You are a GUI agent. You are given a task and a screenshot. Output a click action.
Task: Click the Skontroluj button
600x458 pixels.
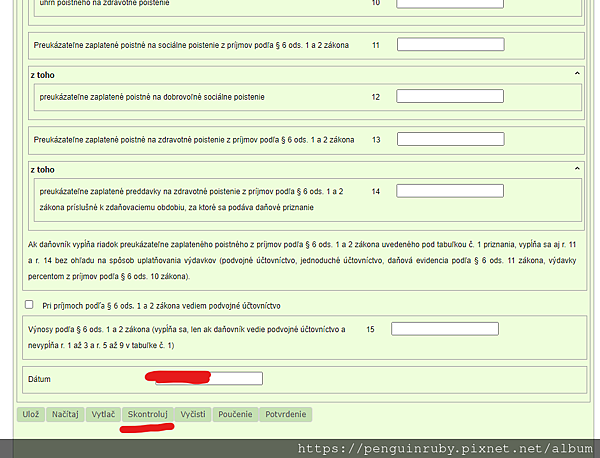(x=147, y=414)
